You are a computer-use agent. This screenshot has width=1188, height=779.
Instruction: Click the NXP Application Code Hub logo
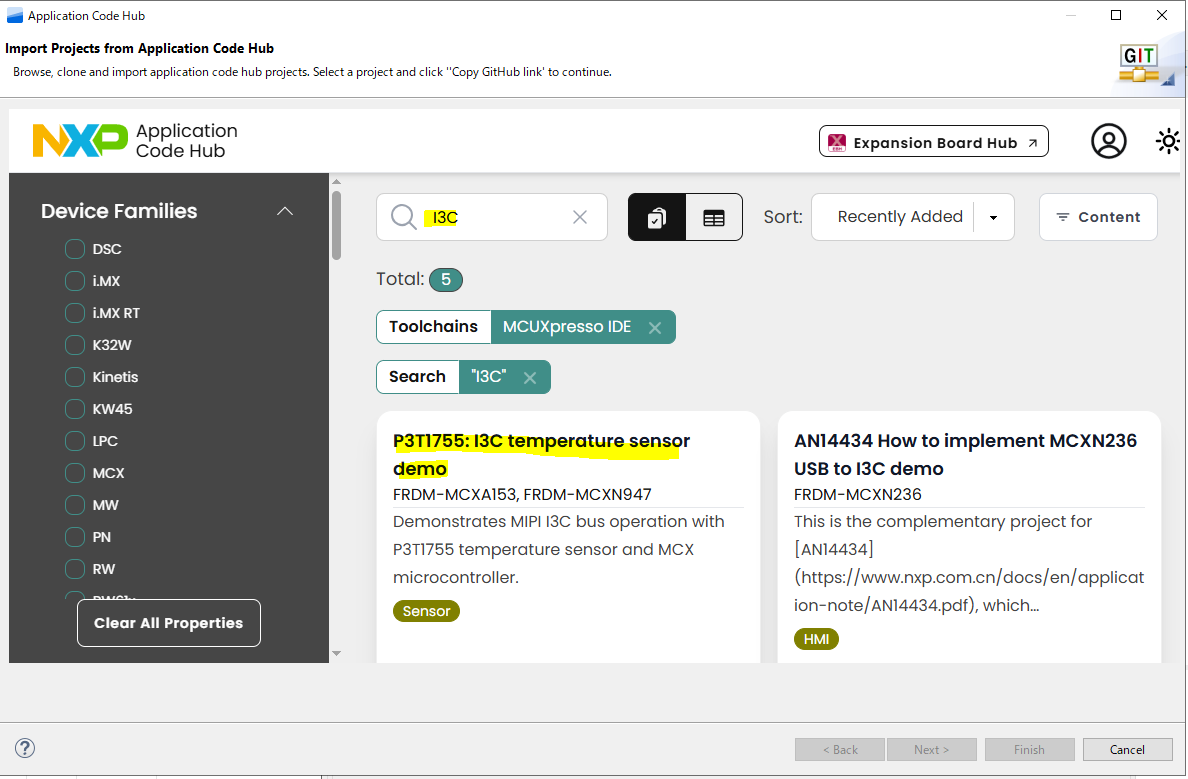click(x=135, y=141)
